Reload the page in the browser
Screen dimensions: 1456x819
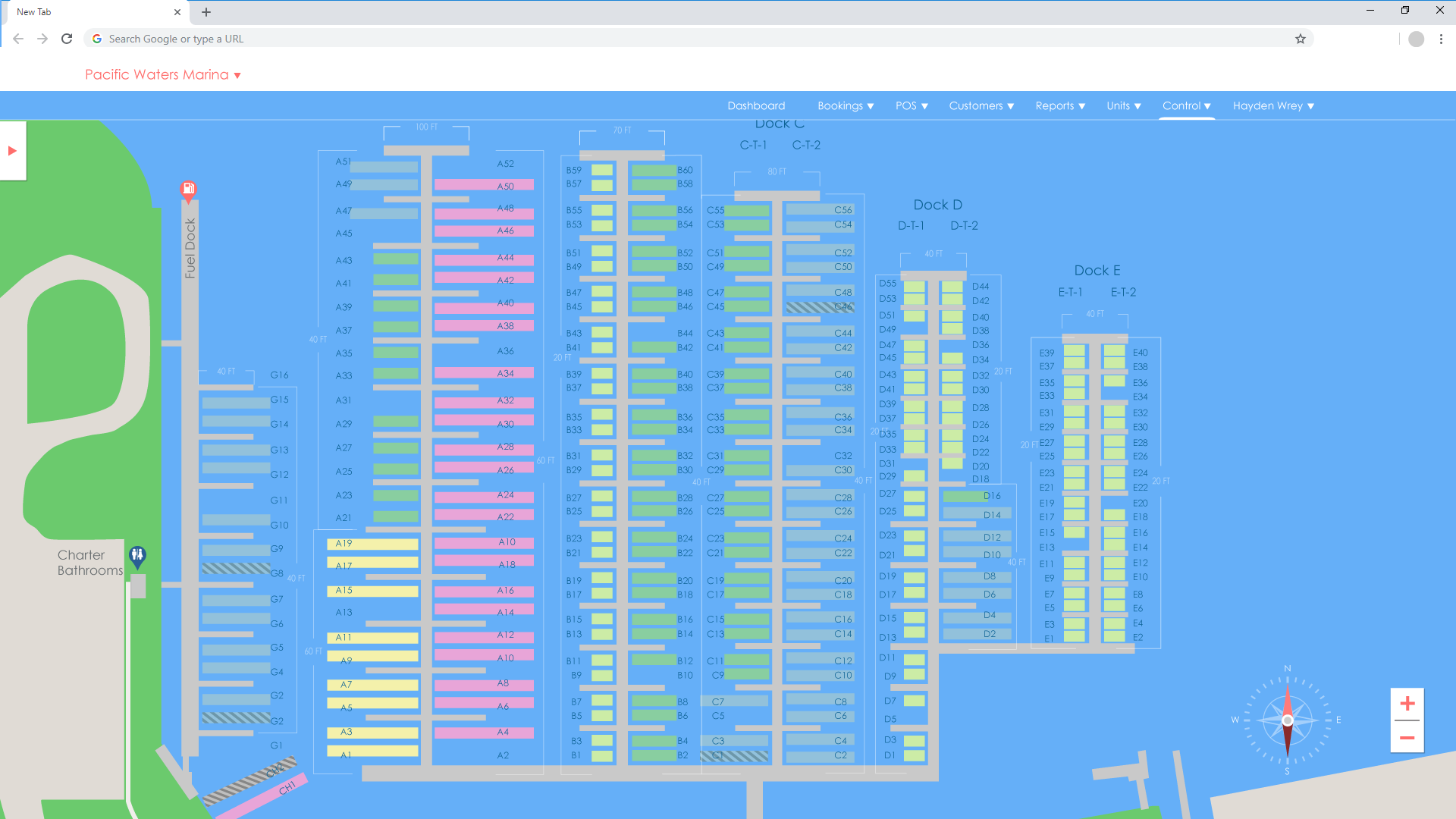coord(67,39)
